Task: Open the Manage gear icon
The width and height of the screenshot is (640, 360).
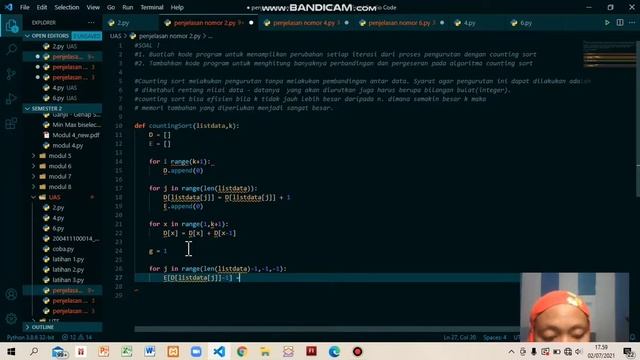Action: (x=11, y=318)
